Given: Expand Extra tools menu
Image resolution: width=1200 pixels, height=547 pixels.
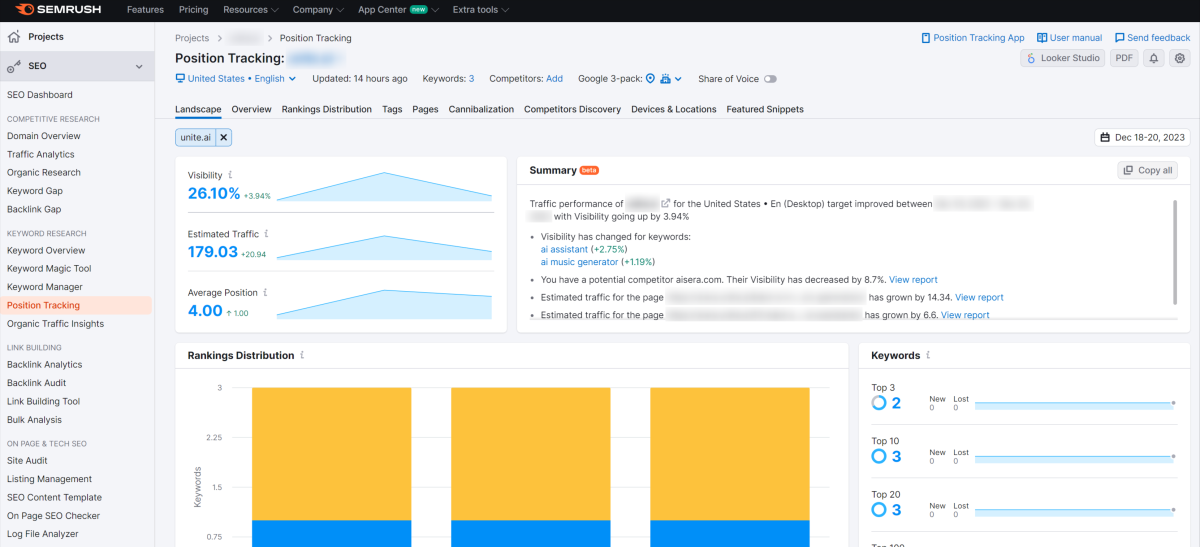Looking at the screenshot, I should 480,10.
